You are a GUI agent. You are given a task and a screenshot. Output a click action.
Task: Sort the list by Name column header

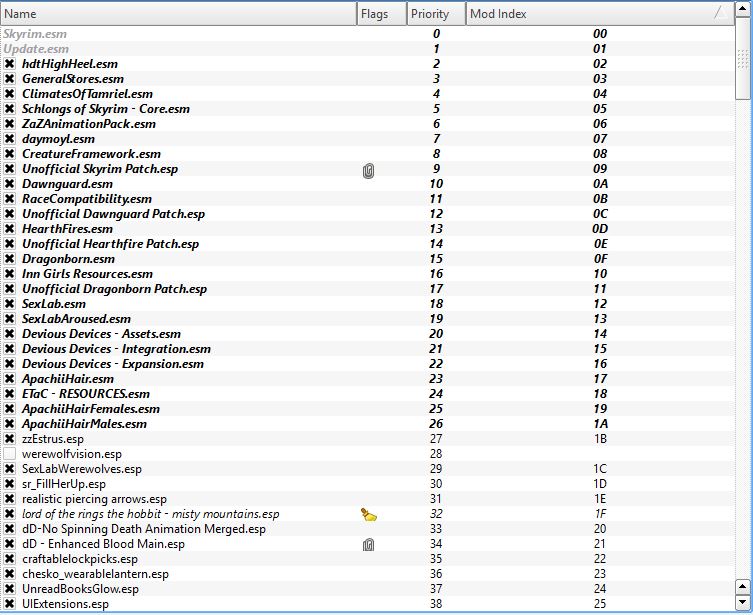coord(178,14)
